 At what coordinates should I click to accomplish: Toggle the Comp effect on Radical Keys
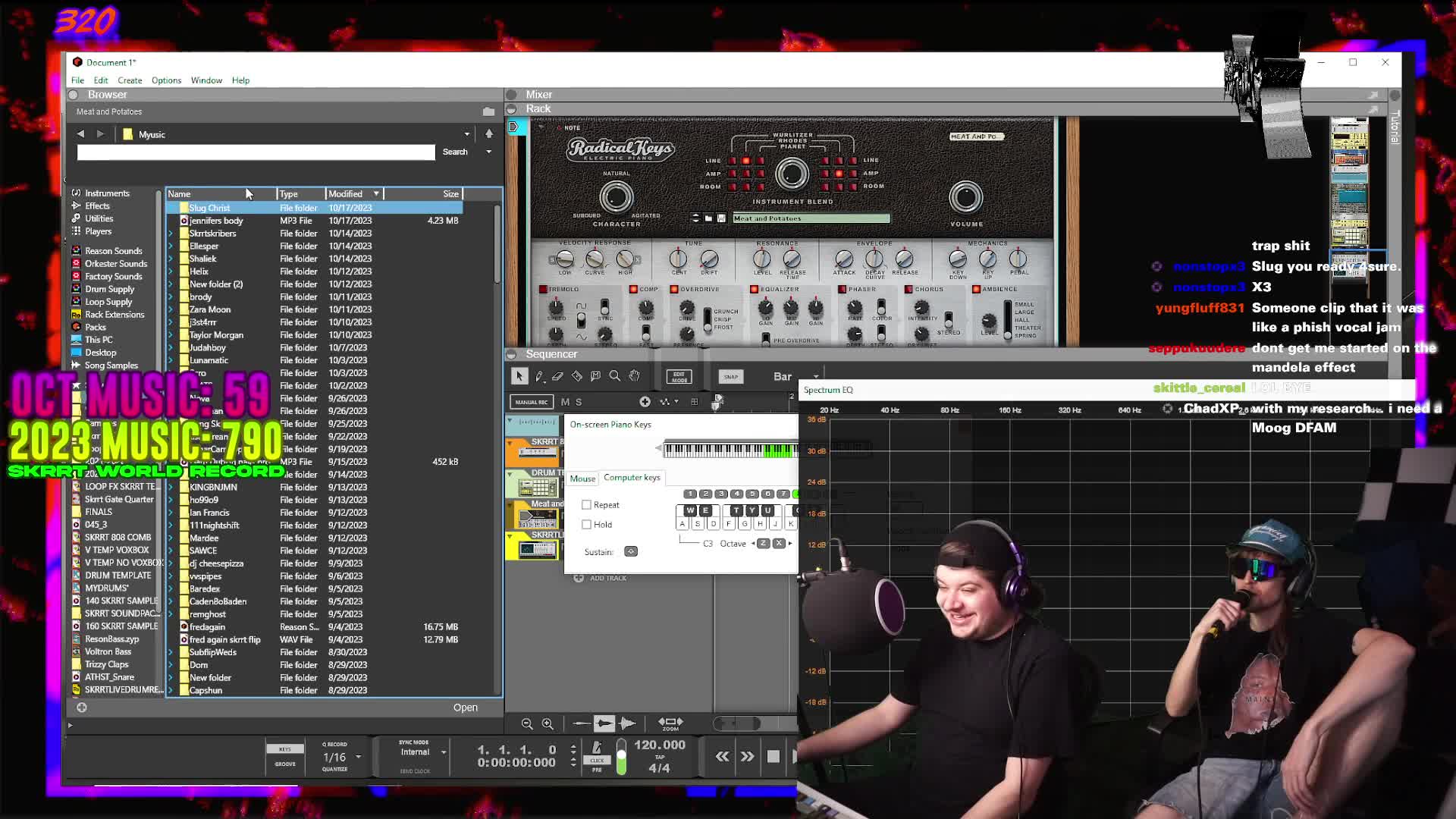click(633, 290)
